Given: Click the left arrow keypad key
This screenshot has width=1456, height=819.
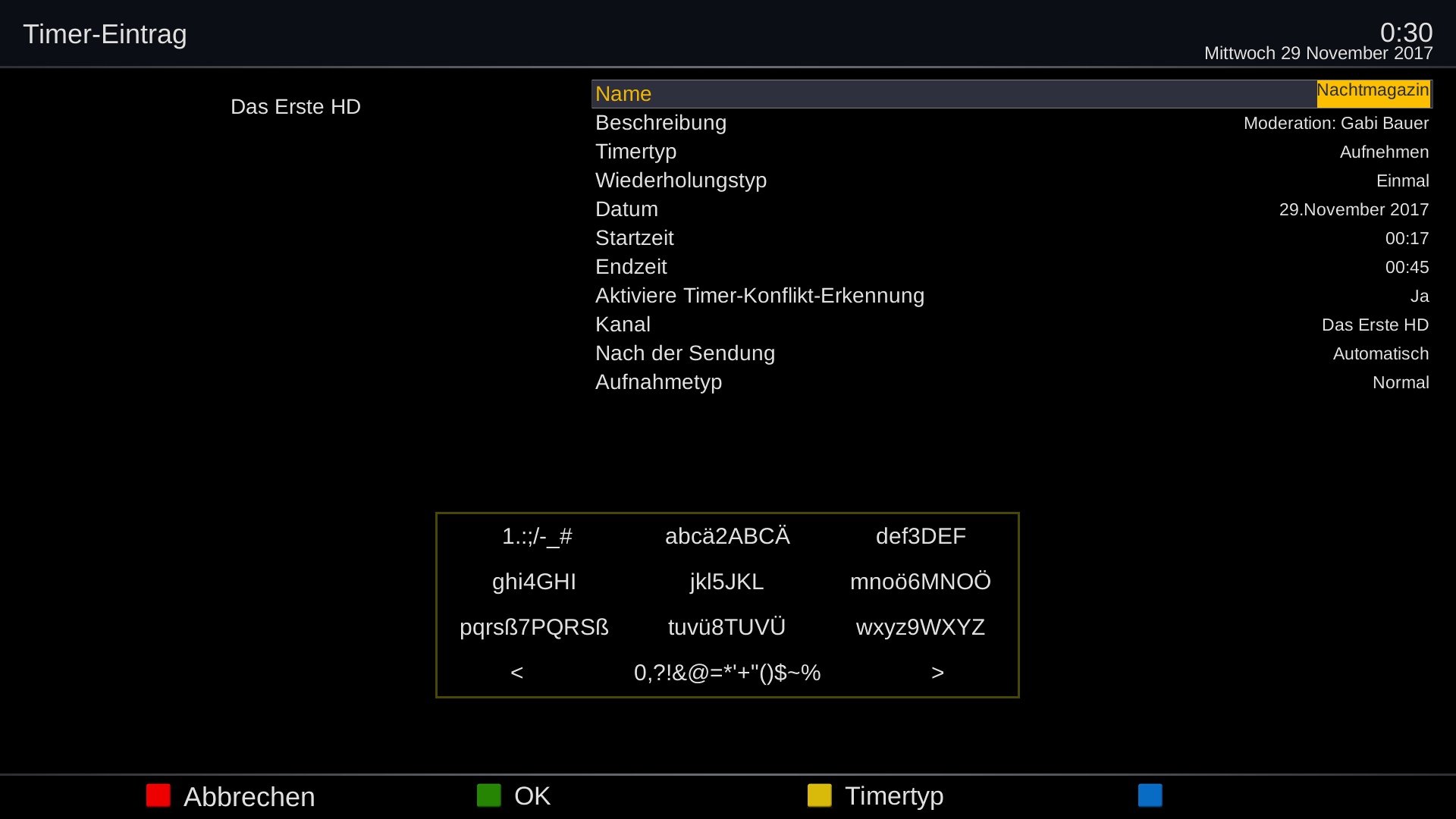Looking at the screenshot, I should tap(516, 673).
